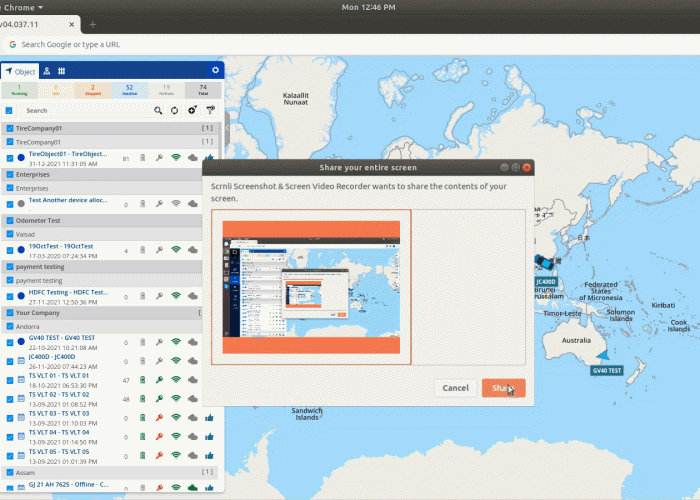Toggle the checkbox for TS VLT 01
Screen dimensions: 700x500
click(x=9, y=380)
